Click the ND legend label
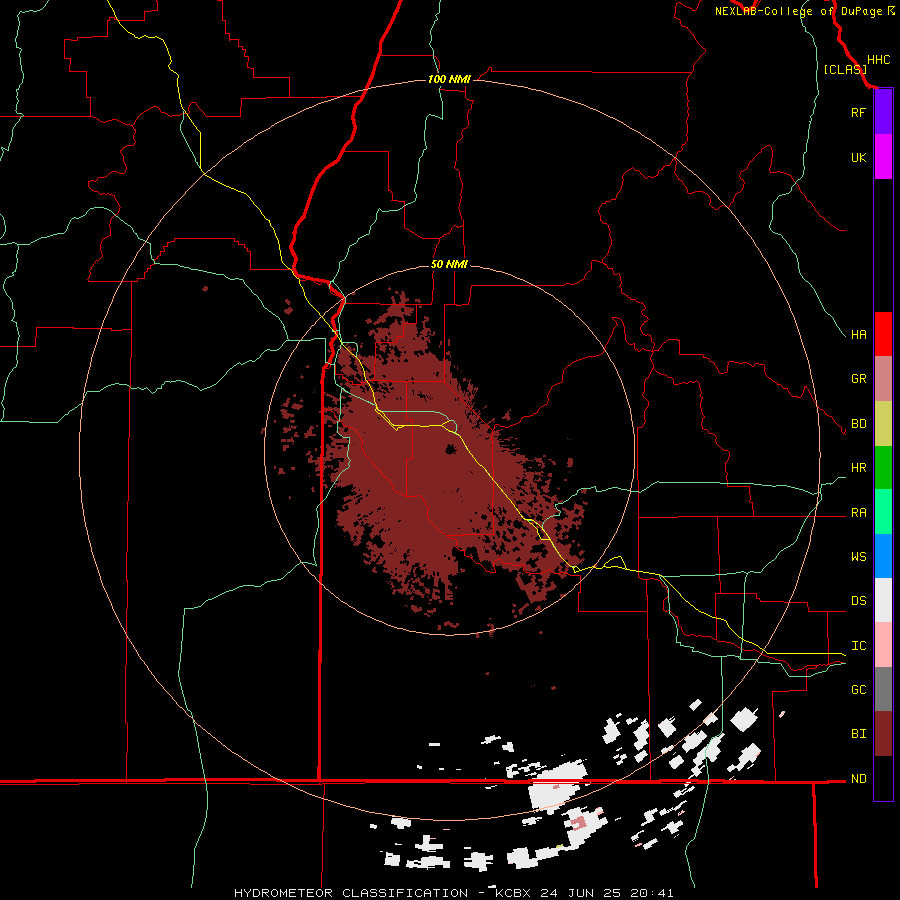This screenshot has height=900, width=900. (858, 779)
